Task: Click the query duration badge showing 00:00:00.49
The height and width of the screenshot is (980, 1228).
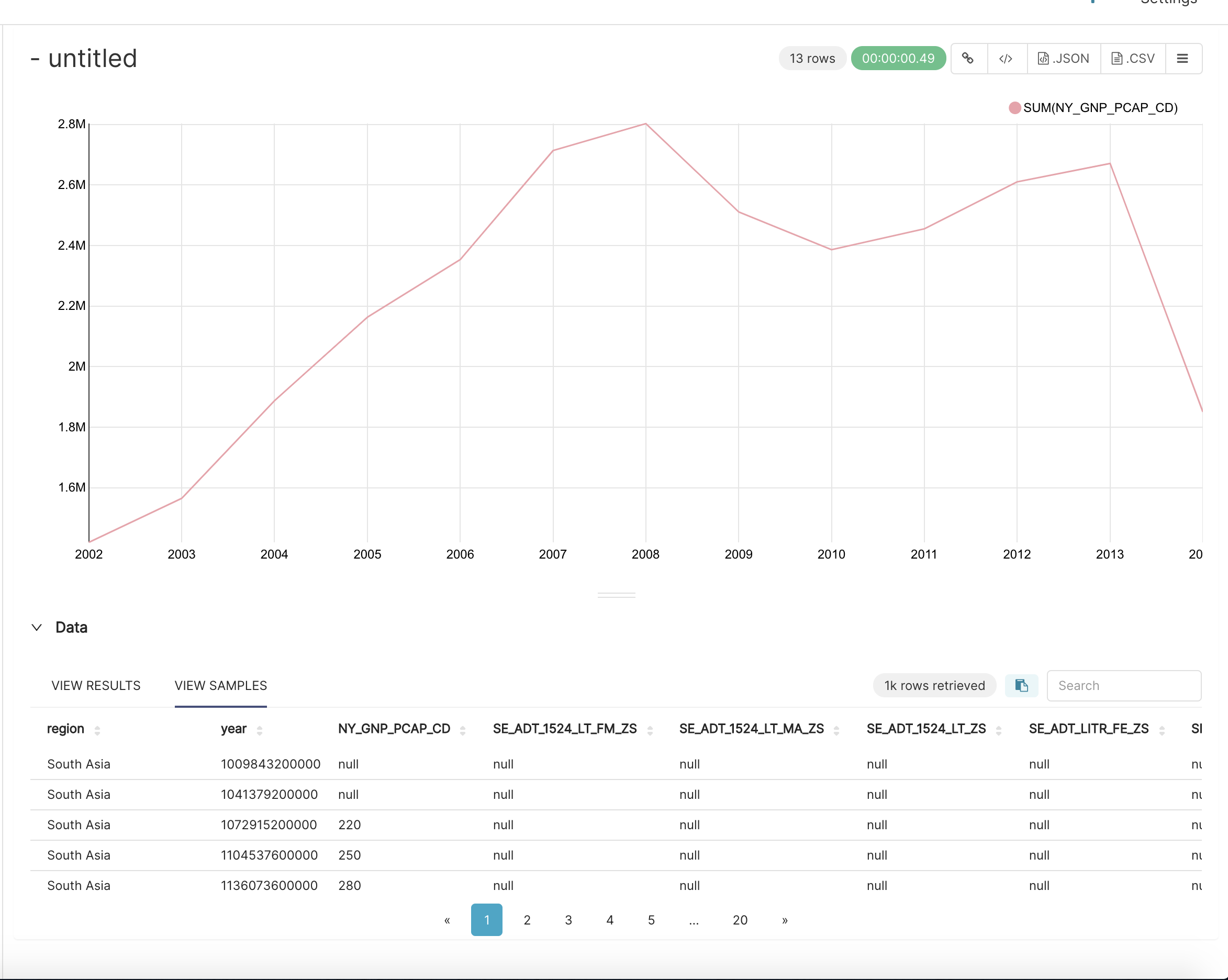Action: pyautogui.click(x=898, y=58)
